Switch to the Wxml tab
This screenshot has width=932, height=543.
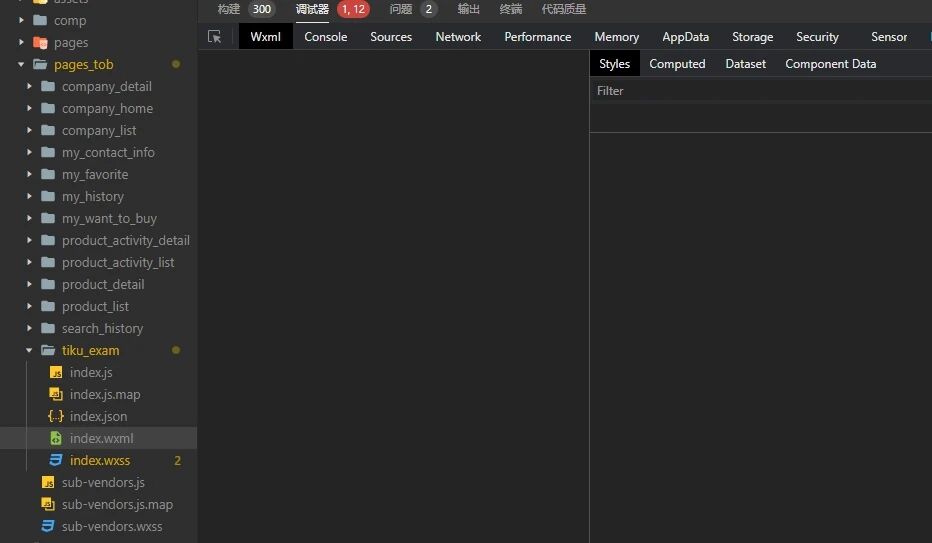266,37
